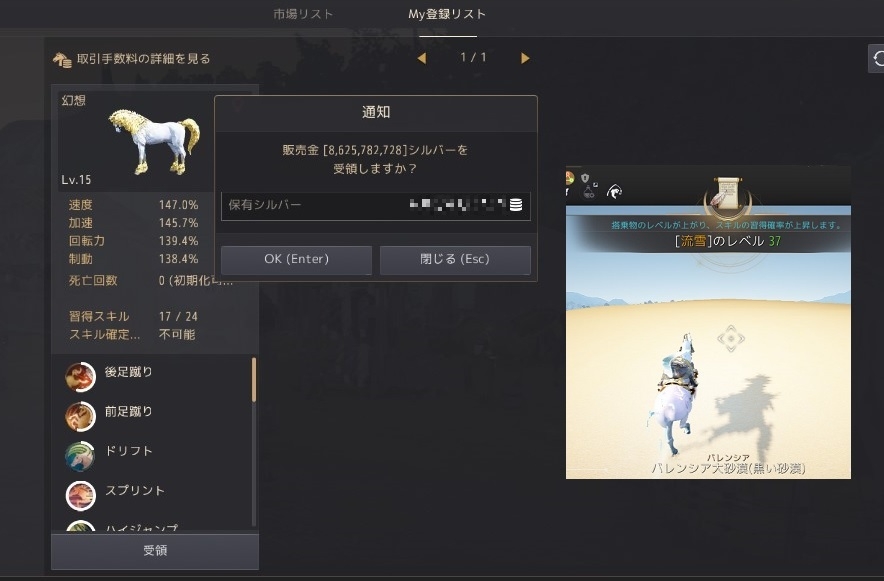Select the My登録リスト tab
884x581 pixels.
[x=447, y=14]
